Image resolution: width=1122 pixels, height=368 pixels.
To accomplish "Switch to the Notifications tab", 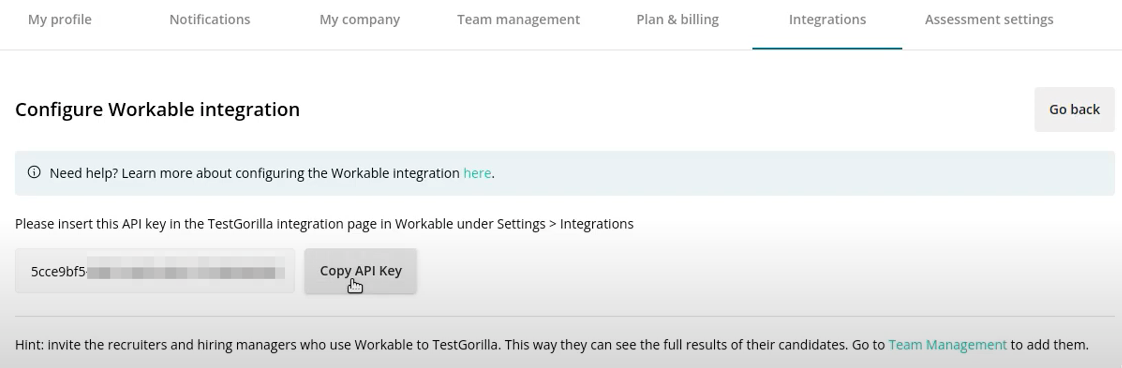I will tap(210, 20).
